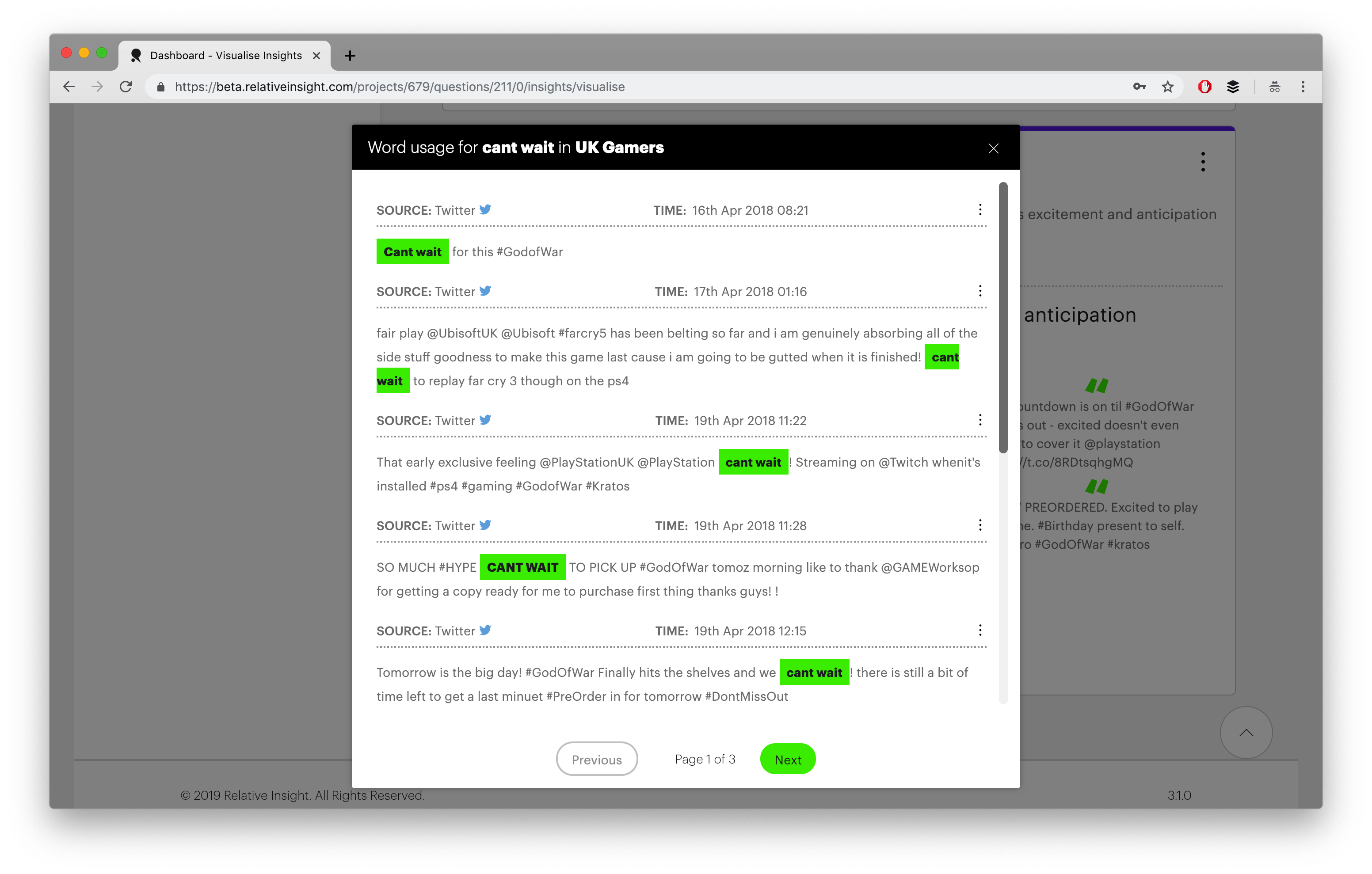Click the highlighted 'Cant wait' in first tweet
This screenshot has height=874, width=1372.
[x=412, y=251]
